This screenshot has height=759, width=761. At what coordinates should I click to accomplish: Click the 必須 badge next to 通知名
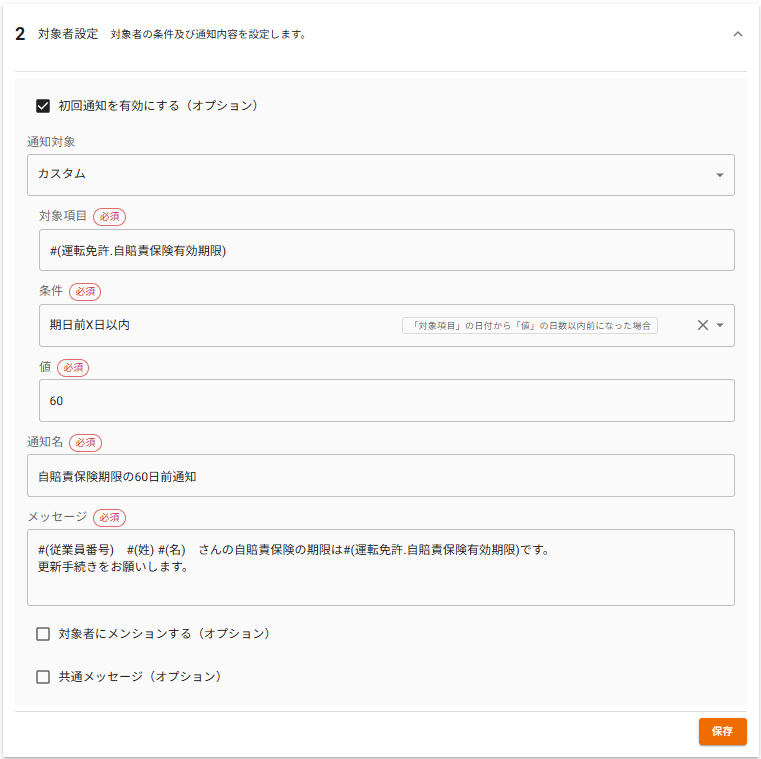point(85,443)
